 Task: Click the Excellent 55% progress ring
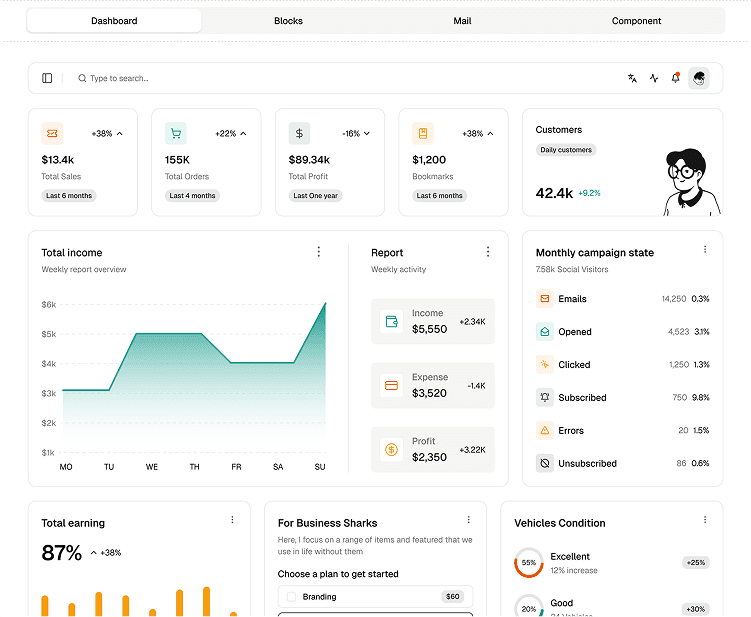tap(529, 563)
